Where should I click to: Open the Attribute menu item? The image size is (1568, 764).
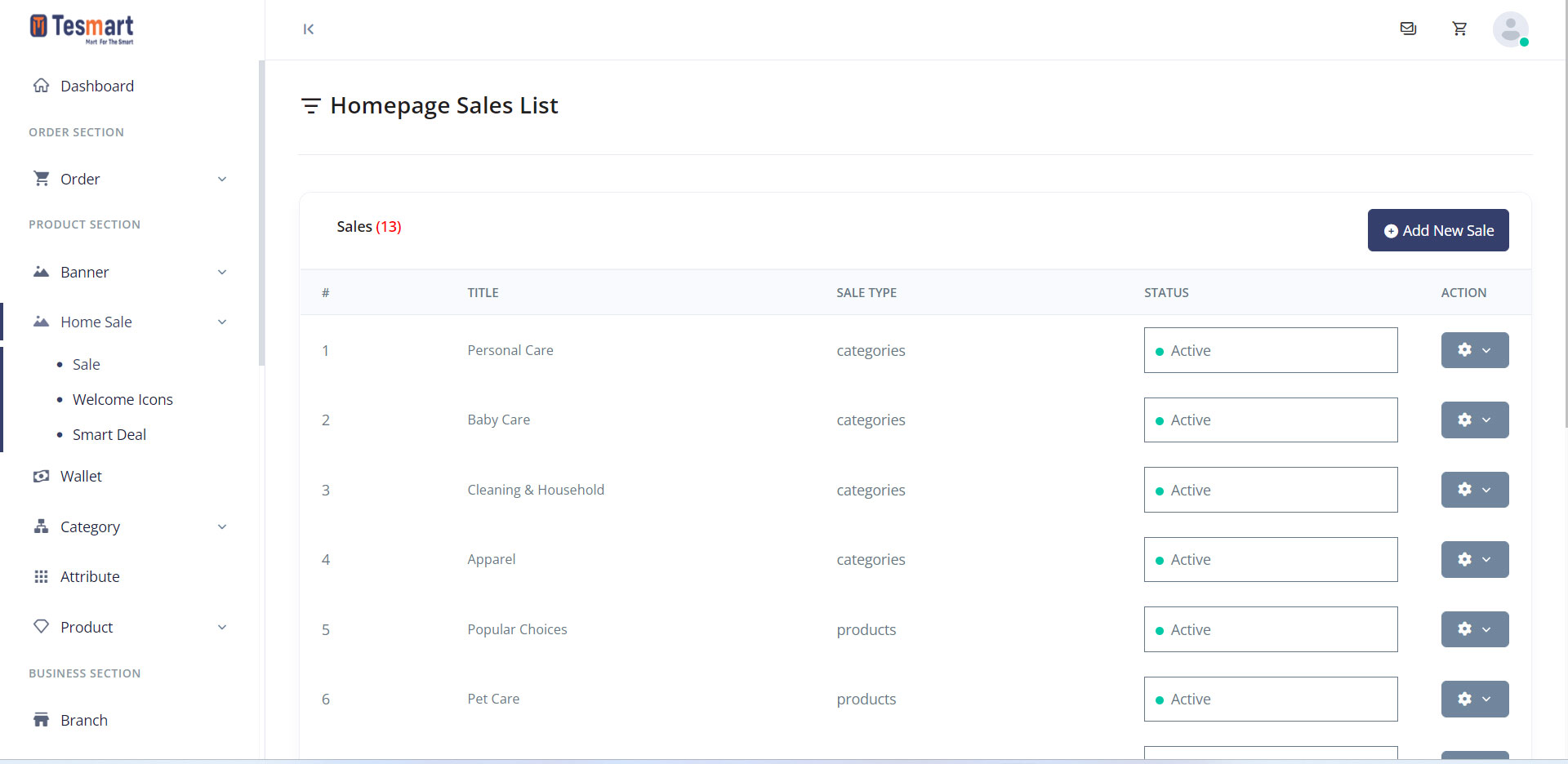click(90, 576)
